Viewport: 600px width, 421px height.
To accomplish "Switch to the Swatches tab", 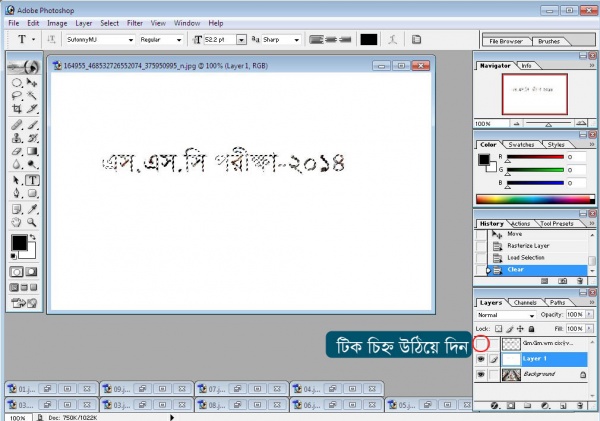I will (x=521, y=145).
